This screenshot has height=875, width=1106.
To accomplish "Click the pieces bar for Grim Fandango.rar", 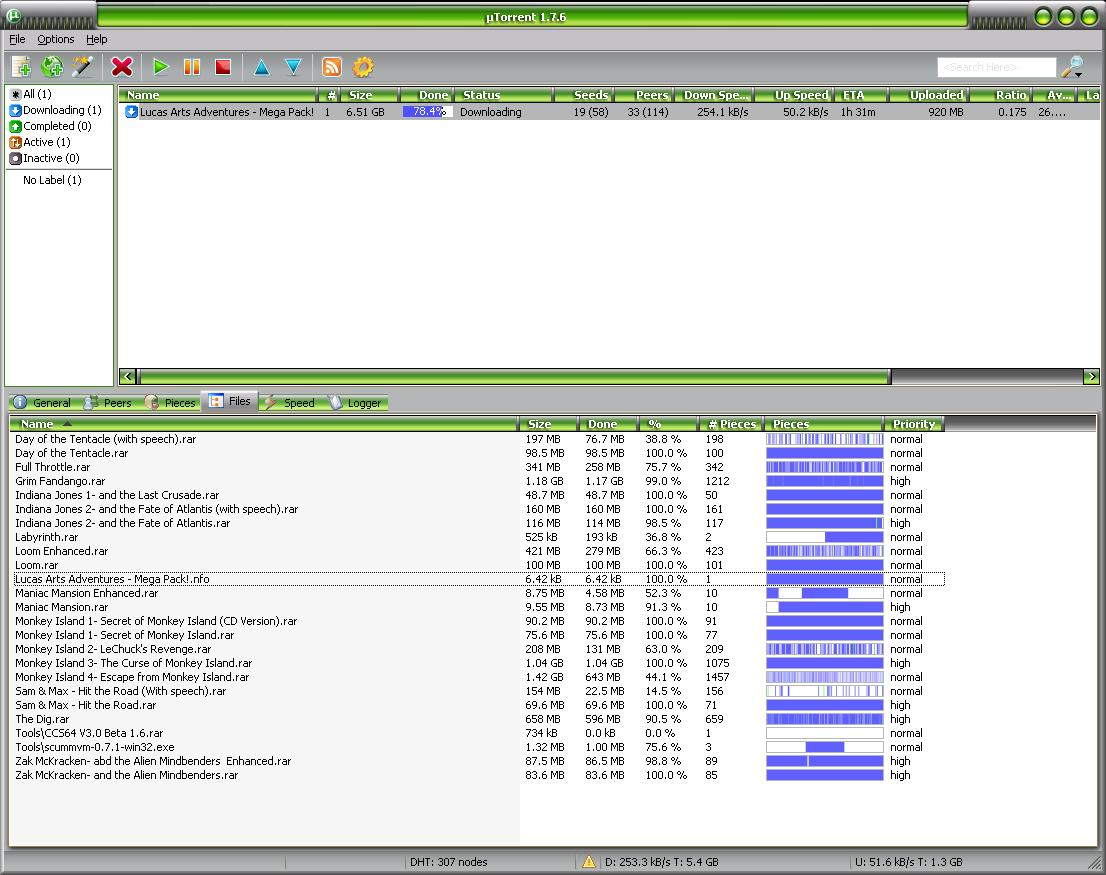I will [x=825, y=481].
